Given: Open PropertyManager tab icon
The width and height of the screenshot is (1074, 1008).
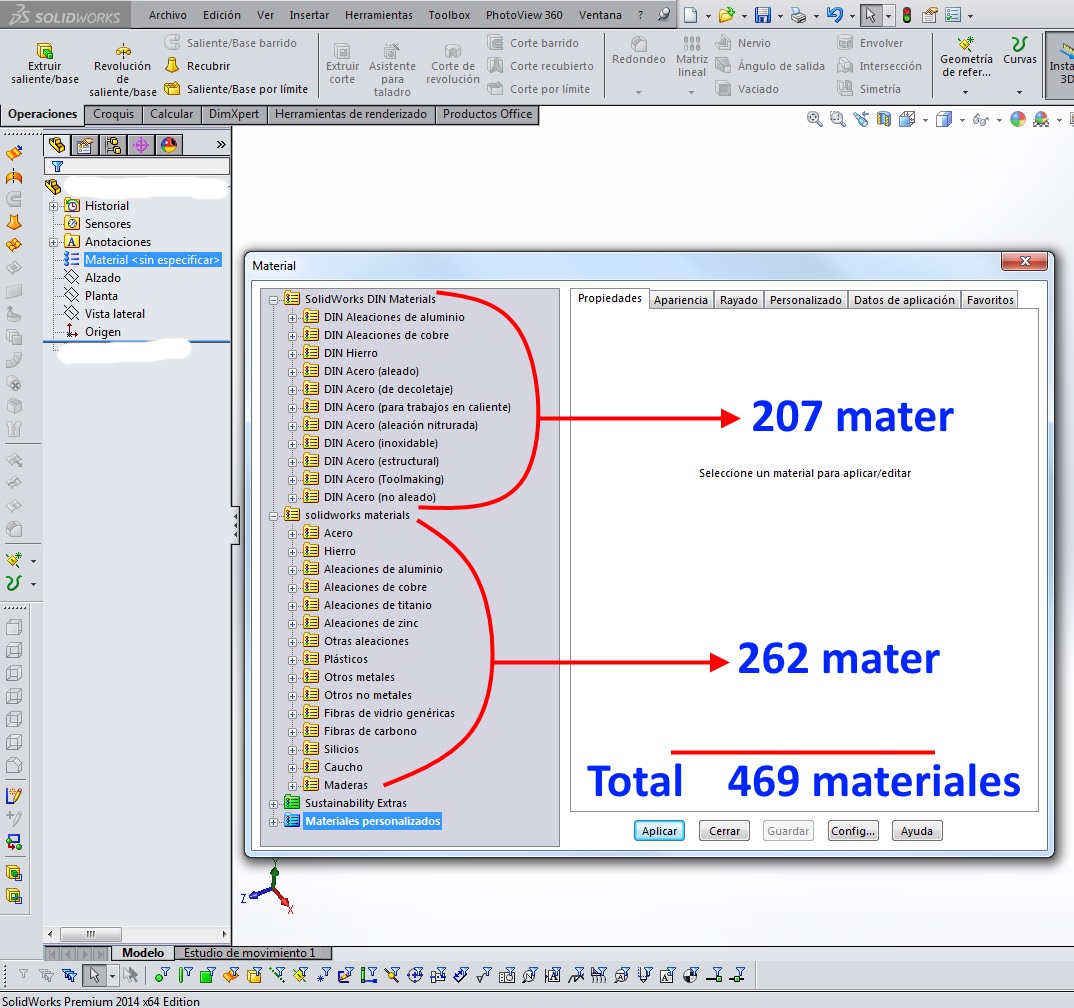Looking at the screenshot, I should tap(85, 144).
